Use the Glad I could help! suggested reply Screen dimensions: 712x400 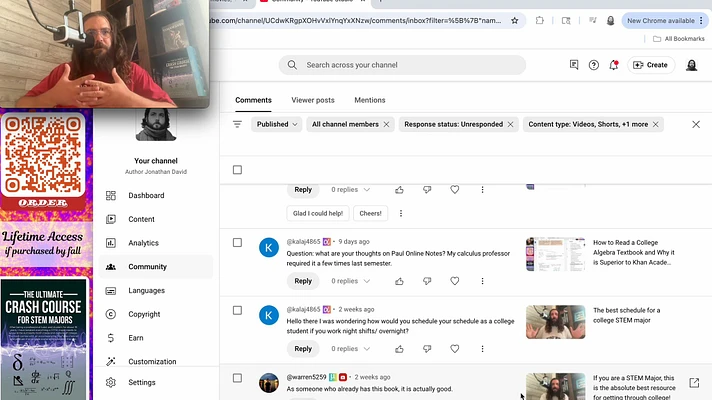pyautogui.click(x=318, y=213)
